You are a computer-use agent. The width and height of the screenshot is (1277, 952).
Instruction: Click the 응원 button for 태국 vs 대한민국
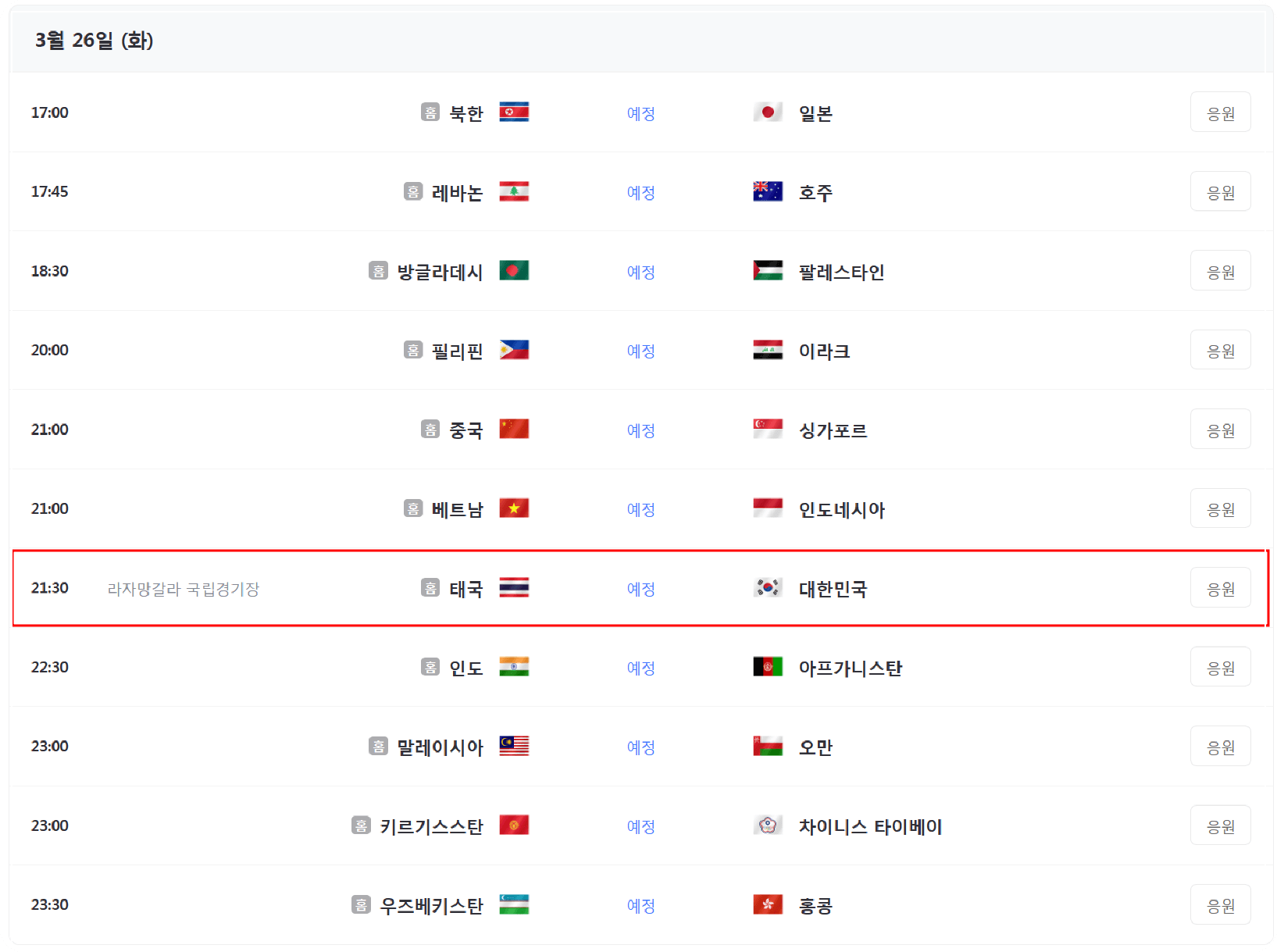[x=1221, y=587]
